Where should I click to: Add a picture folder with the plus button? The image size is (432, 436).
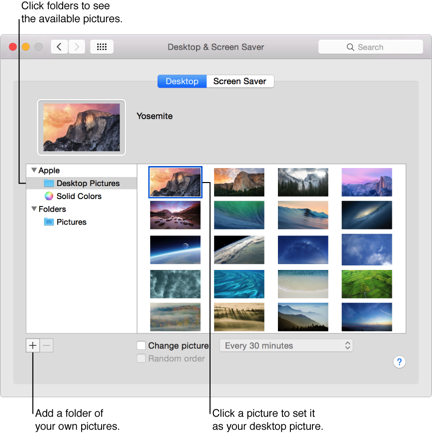point(33,346)
